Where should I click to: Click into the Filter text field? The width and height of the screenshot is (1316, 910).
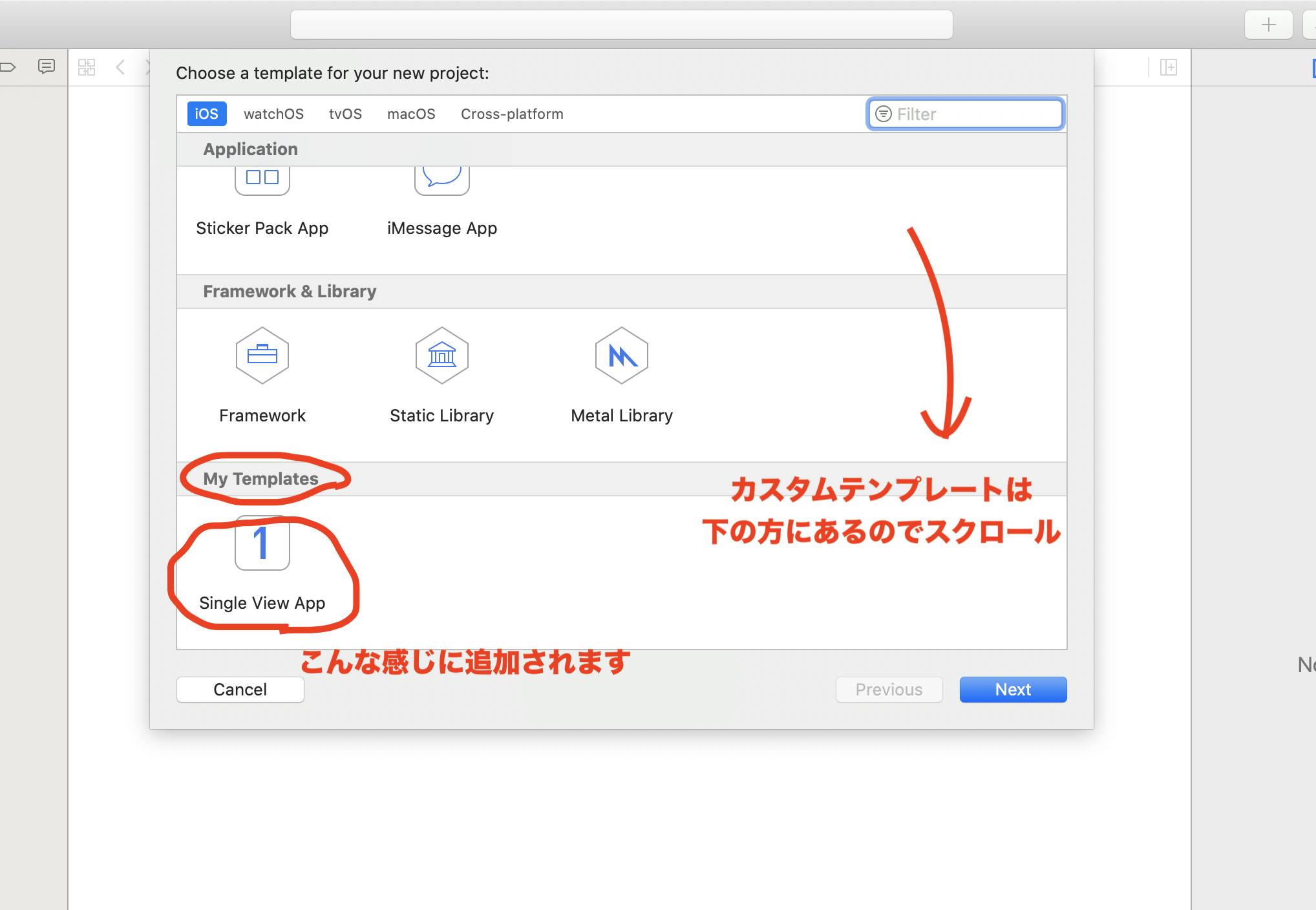point(976,114)
